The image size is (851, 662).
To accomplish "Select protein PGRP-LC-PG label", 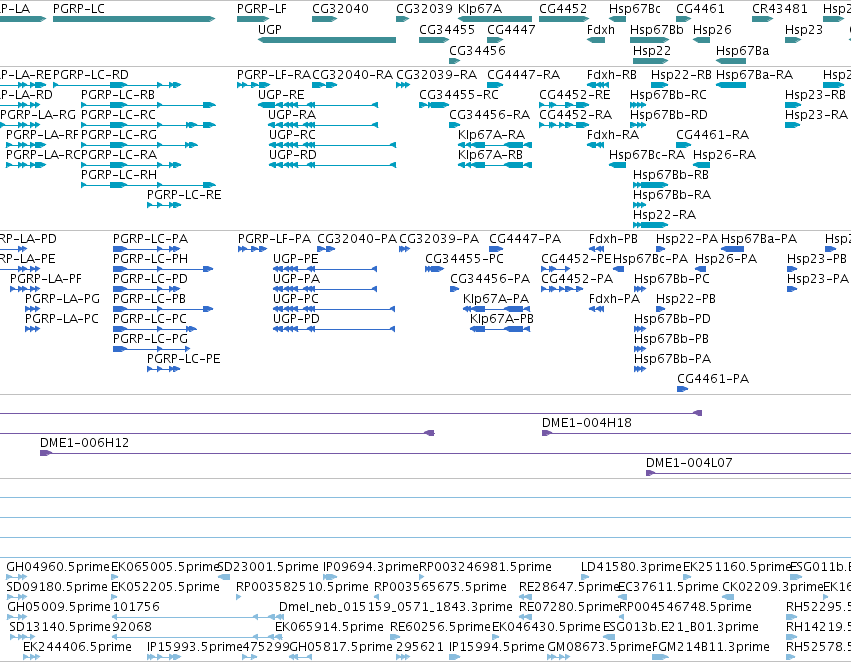I will tap(150, 339).
